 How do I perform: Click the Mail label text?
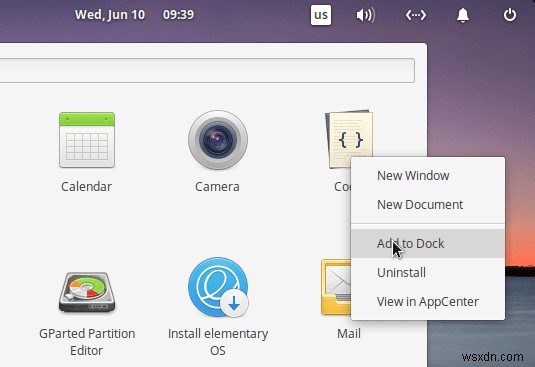point(349,333)
